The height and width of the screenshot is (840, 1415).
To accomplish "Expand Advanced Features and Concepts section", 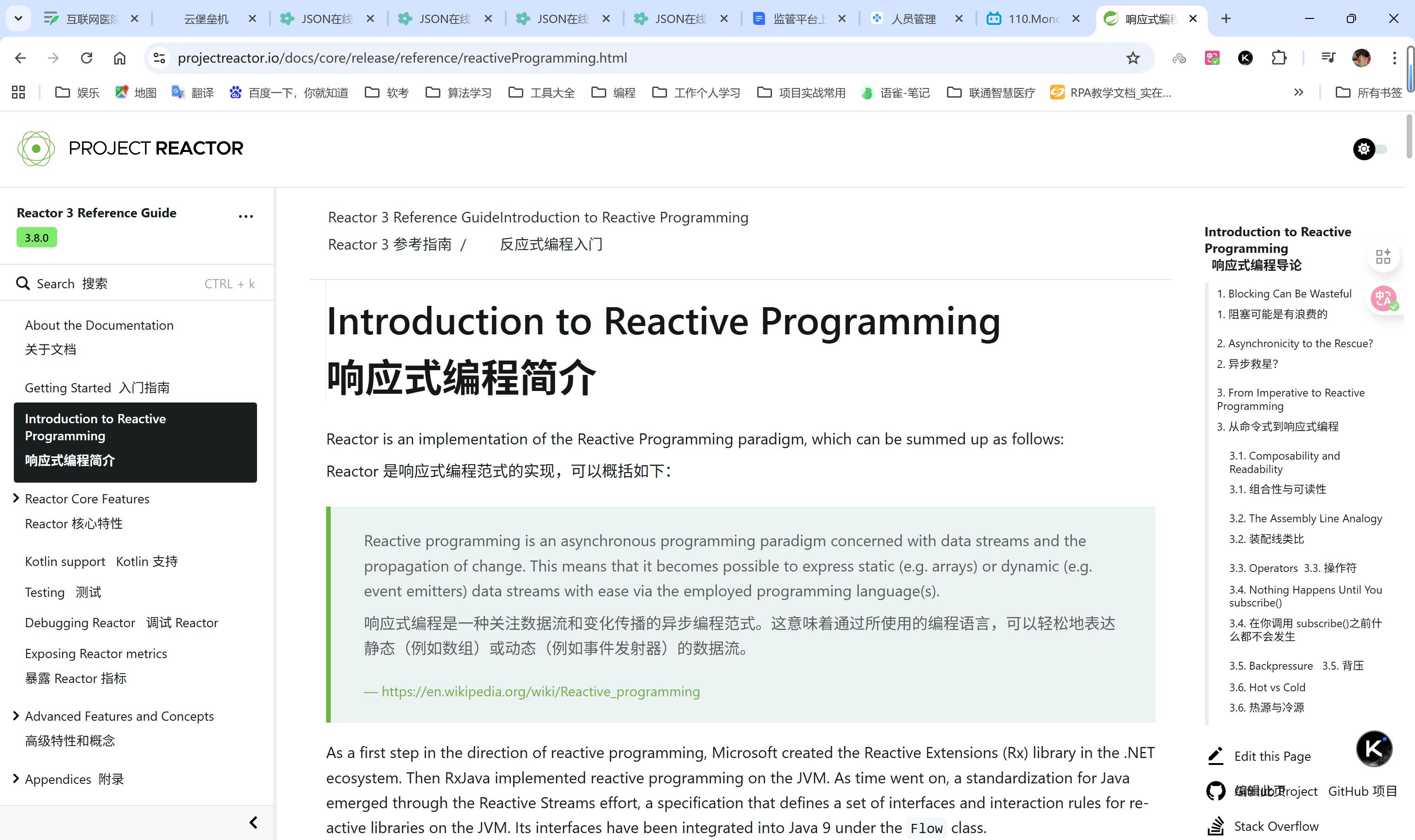I will [16, 716].
